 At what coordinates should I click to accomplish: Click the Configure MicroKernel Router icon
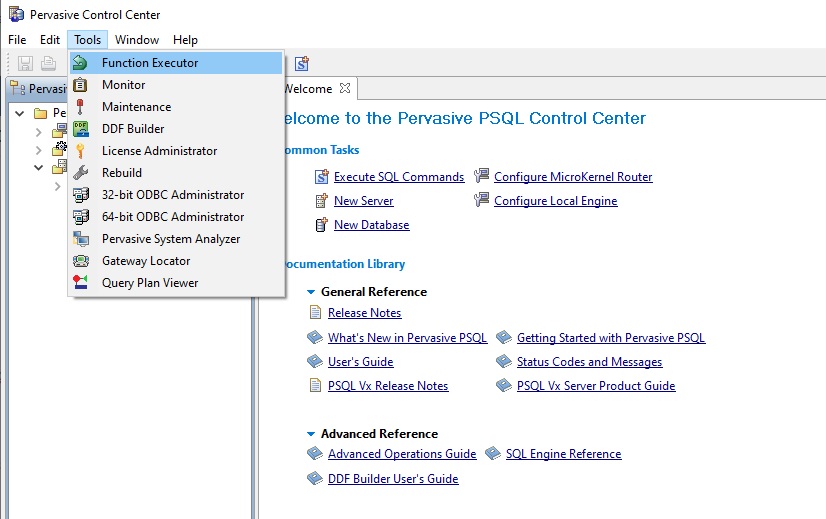pyautogui.click(x=481, y=175)
